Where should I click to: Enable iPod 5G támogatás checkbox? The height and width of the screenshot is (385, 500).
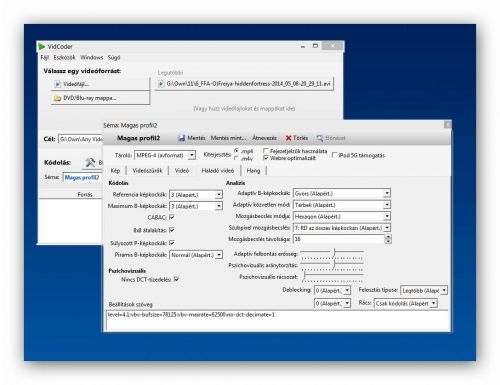coord(334,155)
